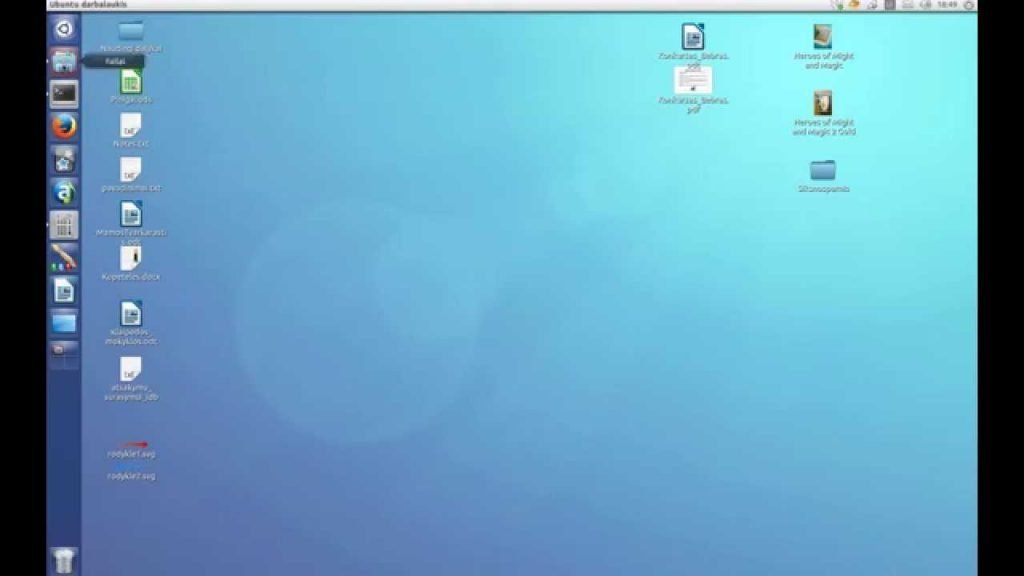Open the launcher icon with letter a
1024x576 pixels.
pos(63,192)
